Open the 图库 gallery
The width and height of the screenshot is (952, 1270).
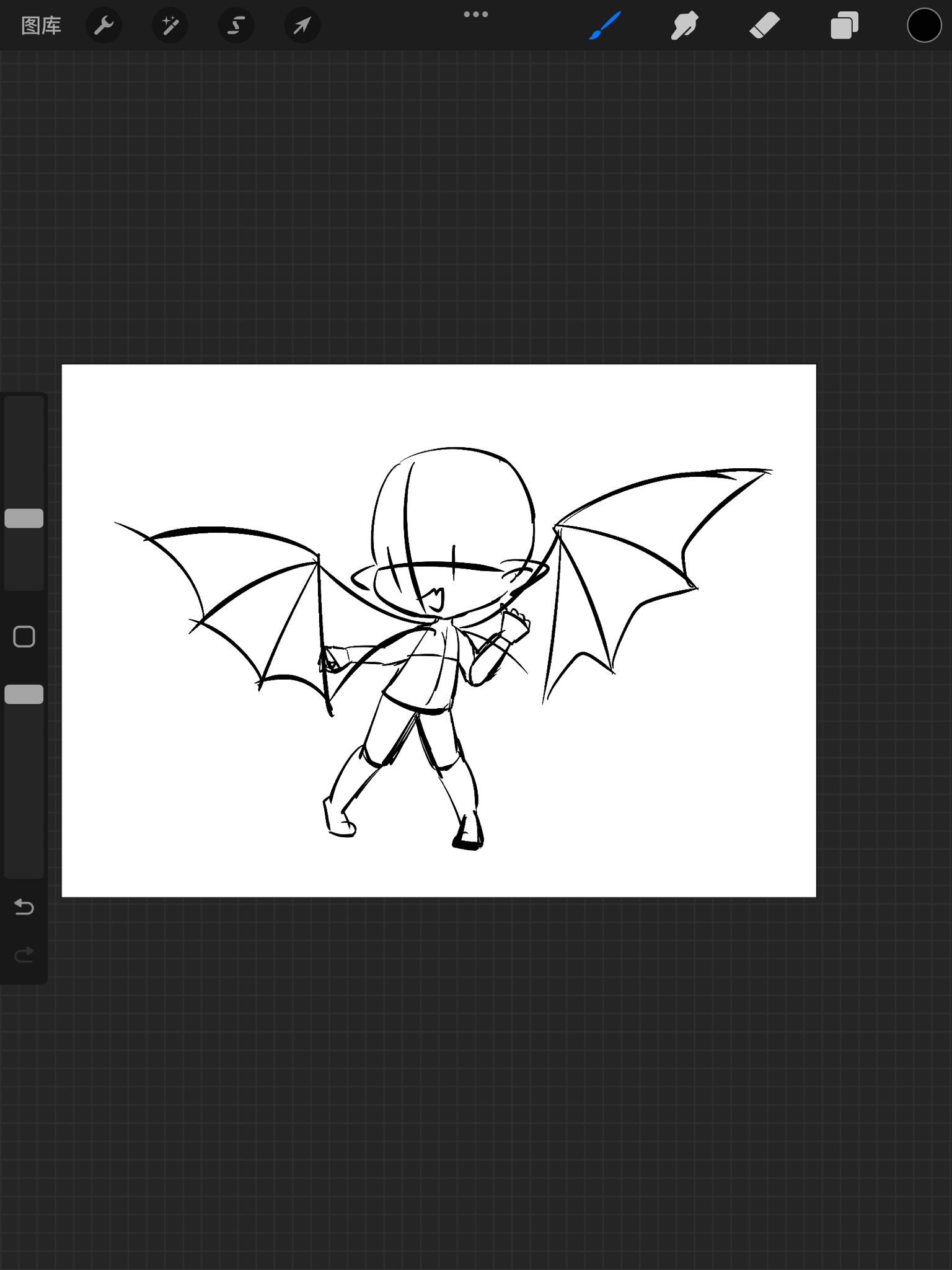click(41, 26)
